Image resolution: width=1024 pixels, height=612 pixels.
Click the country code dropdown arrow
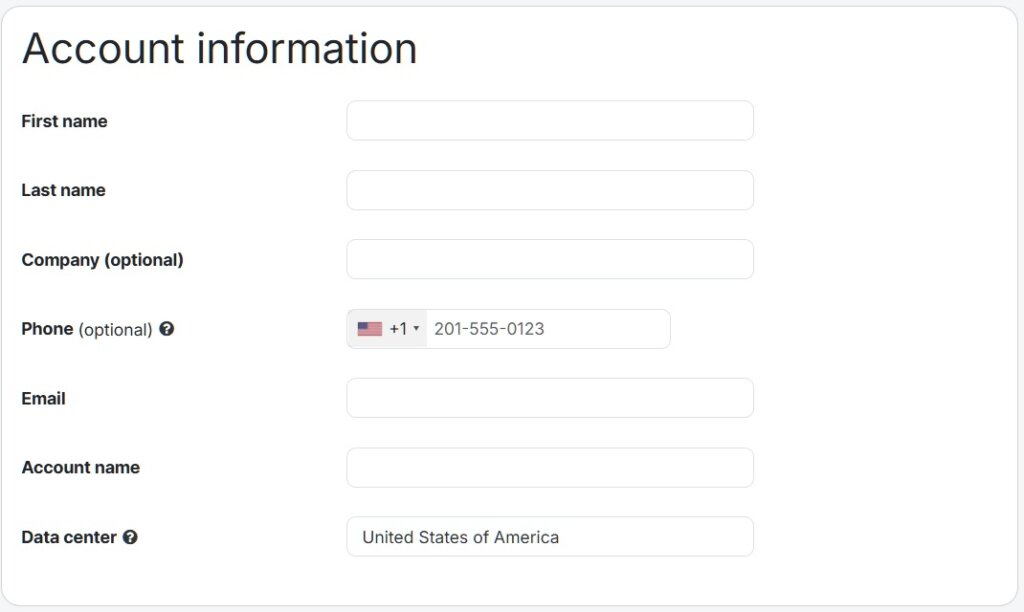416,329
